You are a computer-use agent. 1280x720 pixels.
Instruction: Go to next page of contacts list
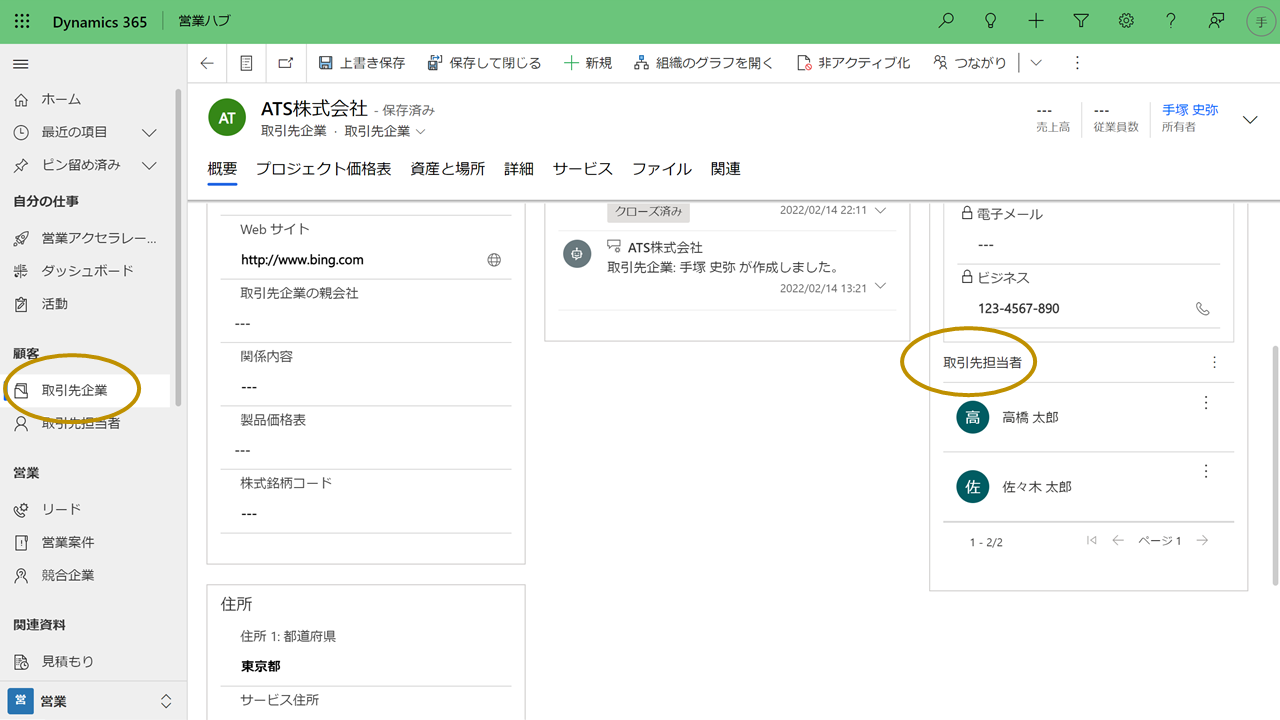[x=1203, y=540]
